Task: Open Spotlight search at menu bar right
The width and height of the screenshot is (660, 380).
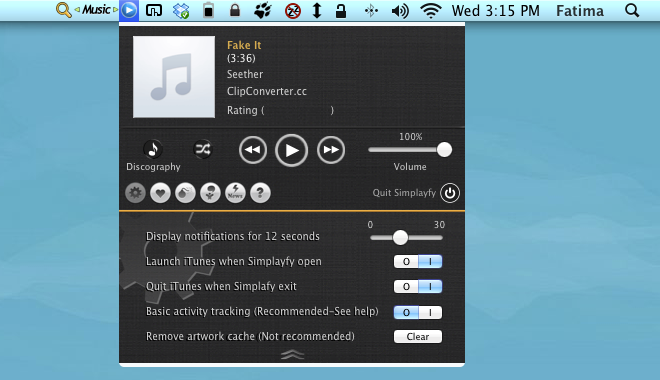Action: (632, 10)
